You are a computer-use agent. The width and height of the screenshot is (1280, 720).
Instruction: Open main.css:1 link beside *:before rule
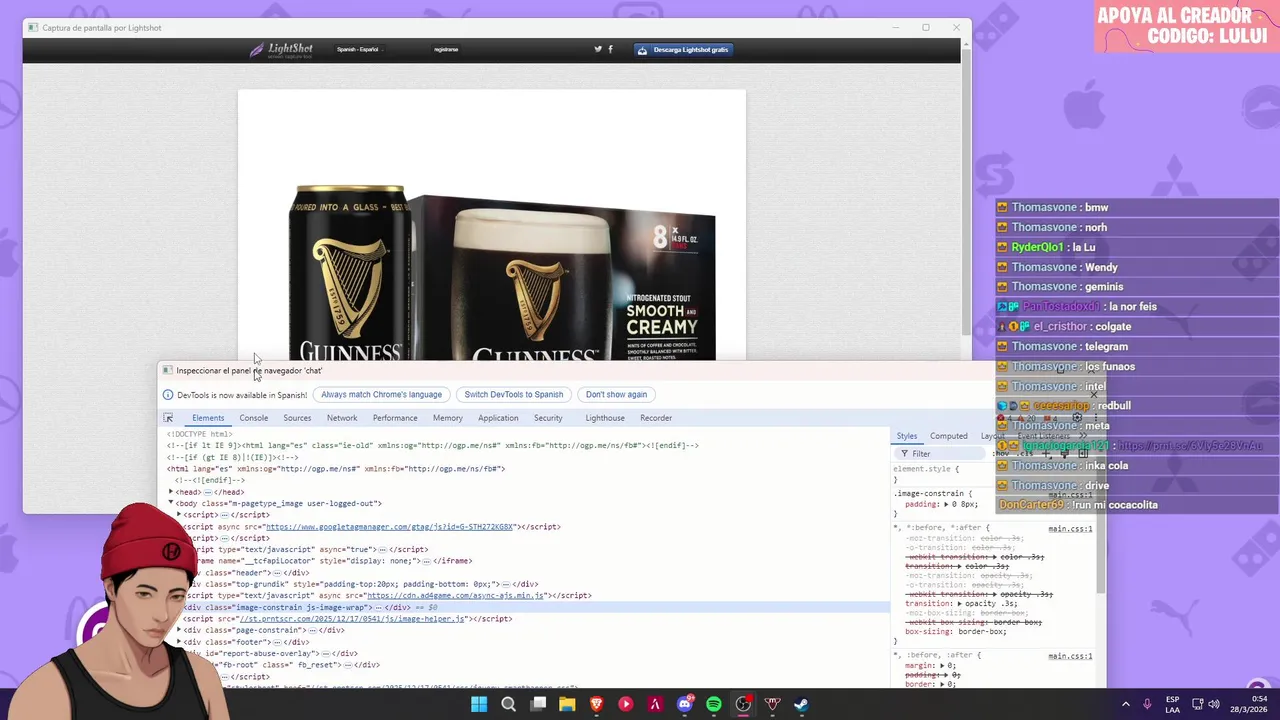coord(1070,528)
